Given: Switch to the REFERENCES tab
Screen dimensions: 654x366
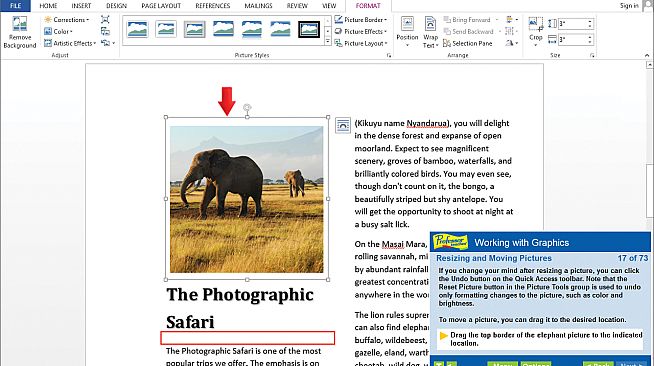Looking at the screenshot, I should pyautogui.click(x=213, y=6).
